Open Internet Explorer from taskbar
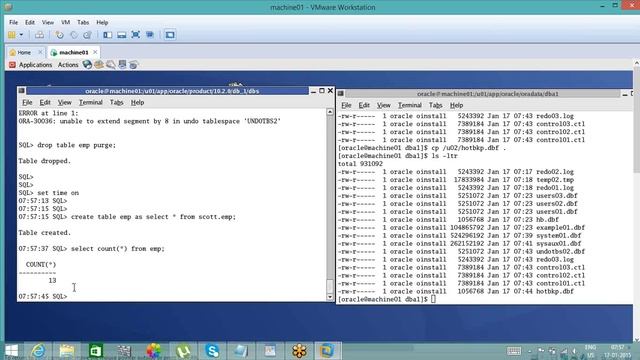The width and height of the screenshot is (640, 360). click(38, 351)
